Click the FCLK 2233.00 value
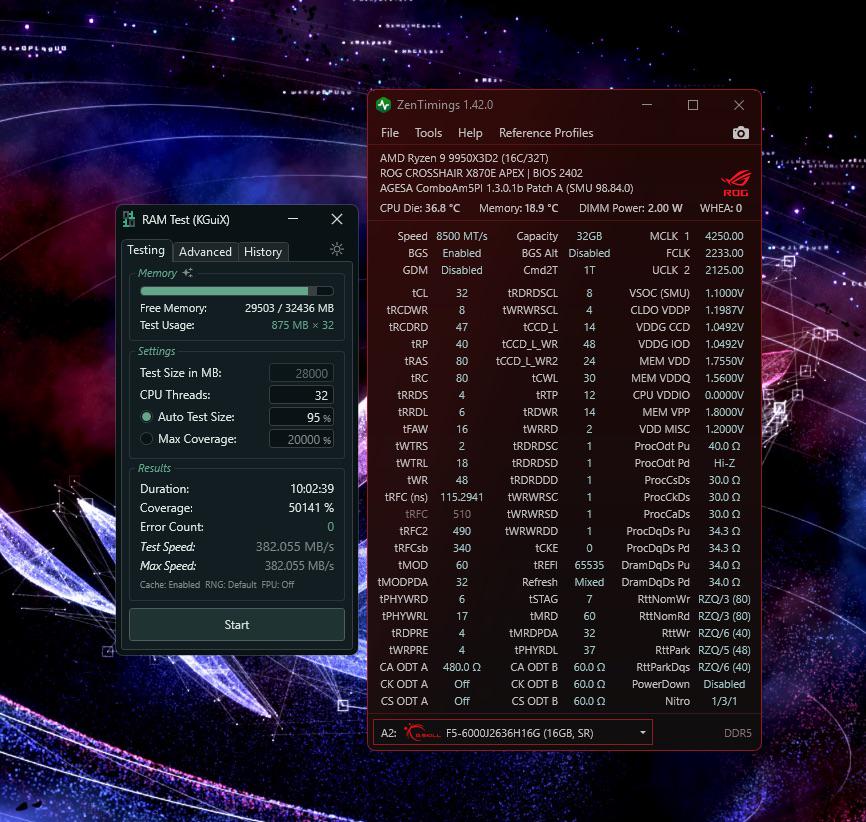This screenshot has width=866, height=822. [724, 253]
